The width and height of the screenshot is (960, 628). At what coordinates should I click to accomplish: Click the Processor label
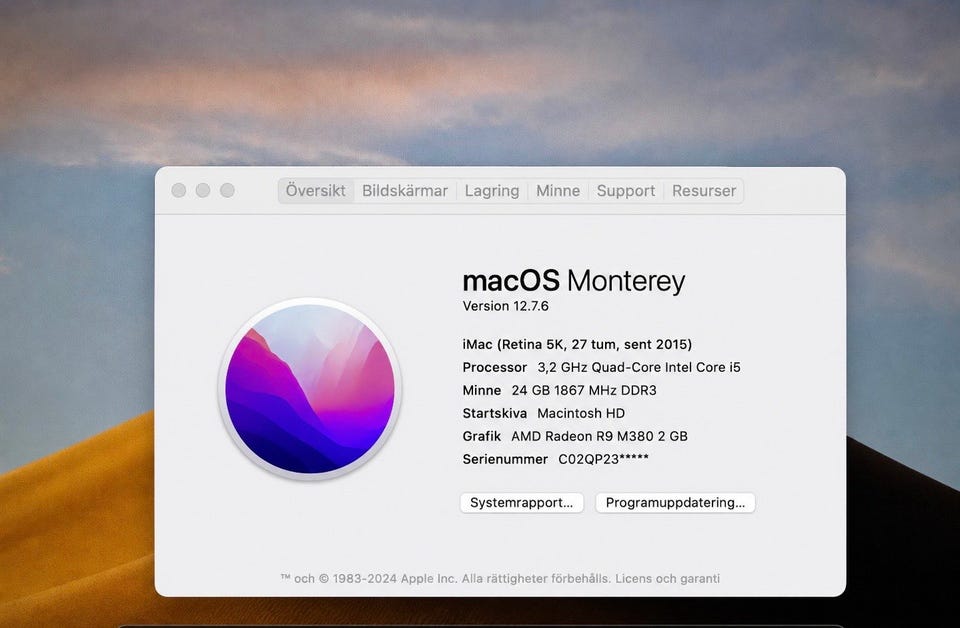click(495, 367)
